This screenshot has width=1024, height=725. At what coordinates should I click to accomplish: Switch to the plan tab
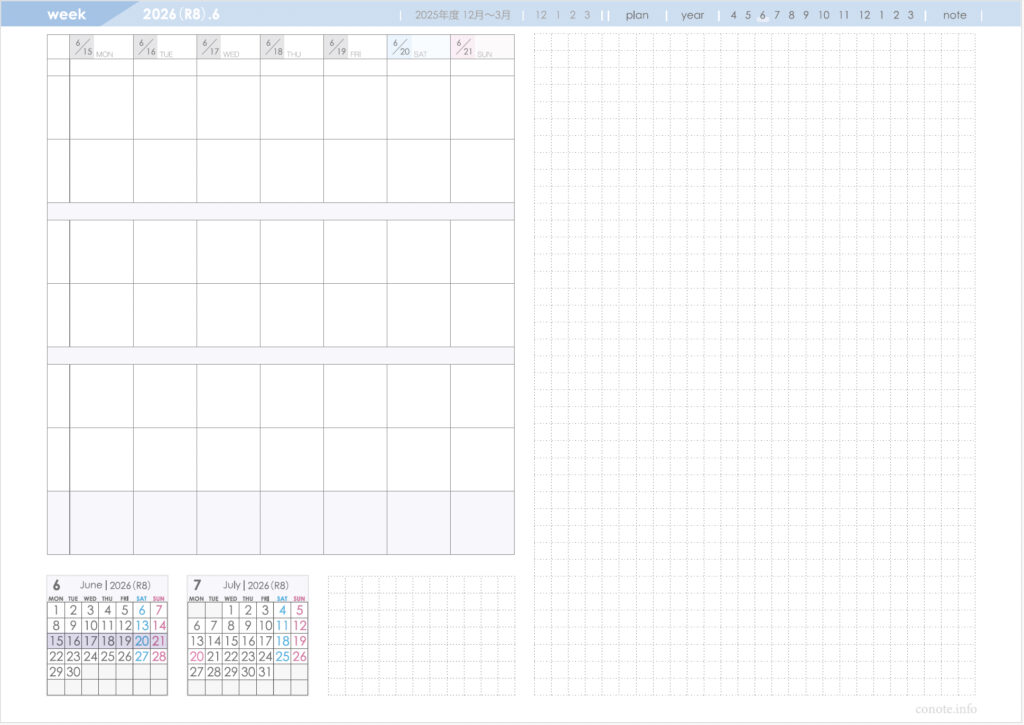[x=637, y=15]
